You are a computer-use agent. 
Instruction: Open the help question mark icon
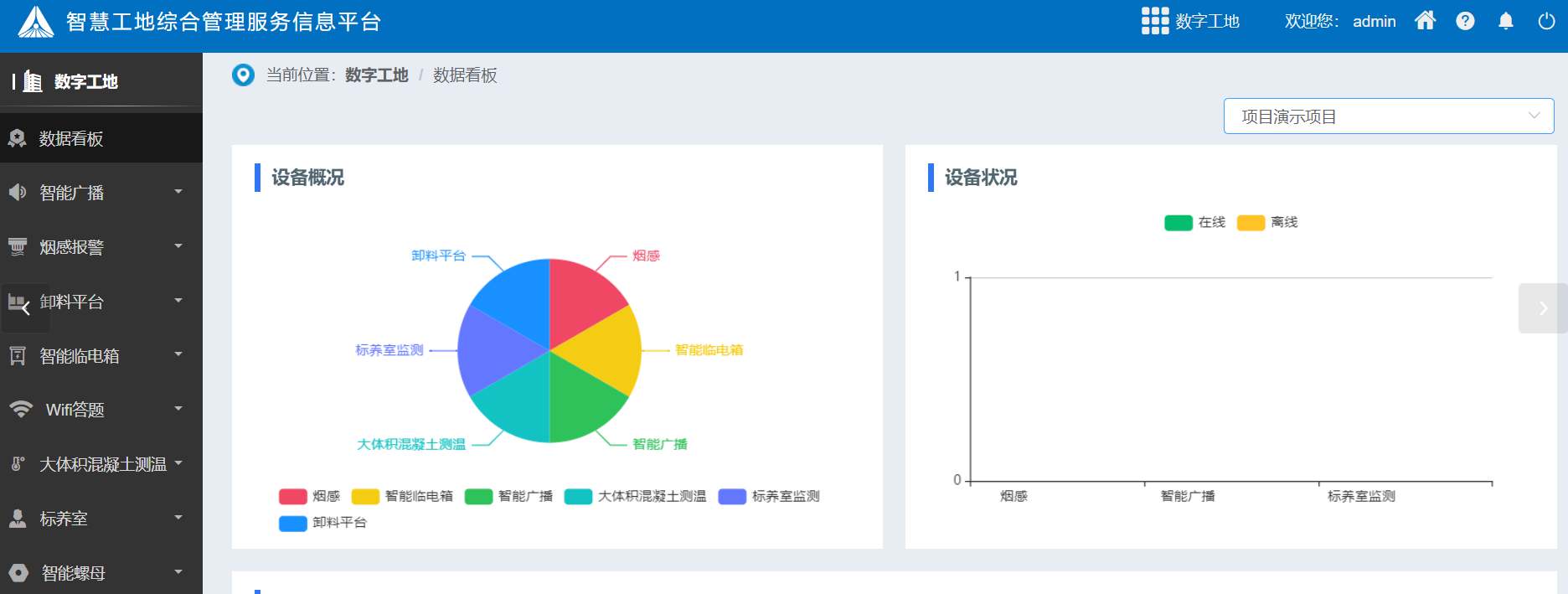coord(1465,21)
